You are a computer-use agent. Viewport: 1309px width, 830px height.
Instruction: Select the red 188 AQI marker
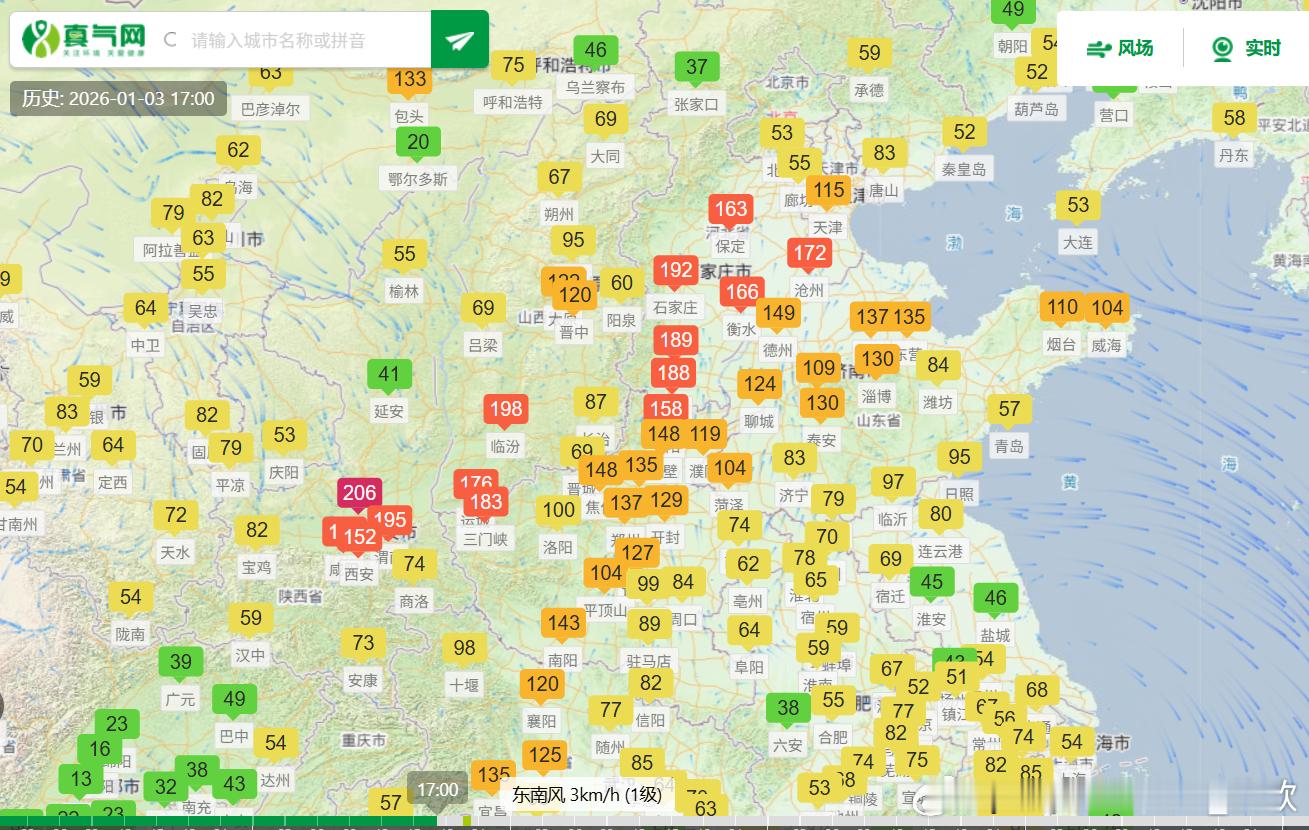pos(674,375)
